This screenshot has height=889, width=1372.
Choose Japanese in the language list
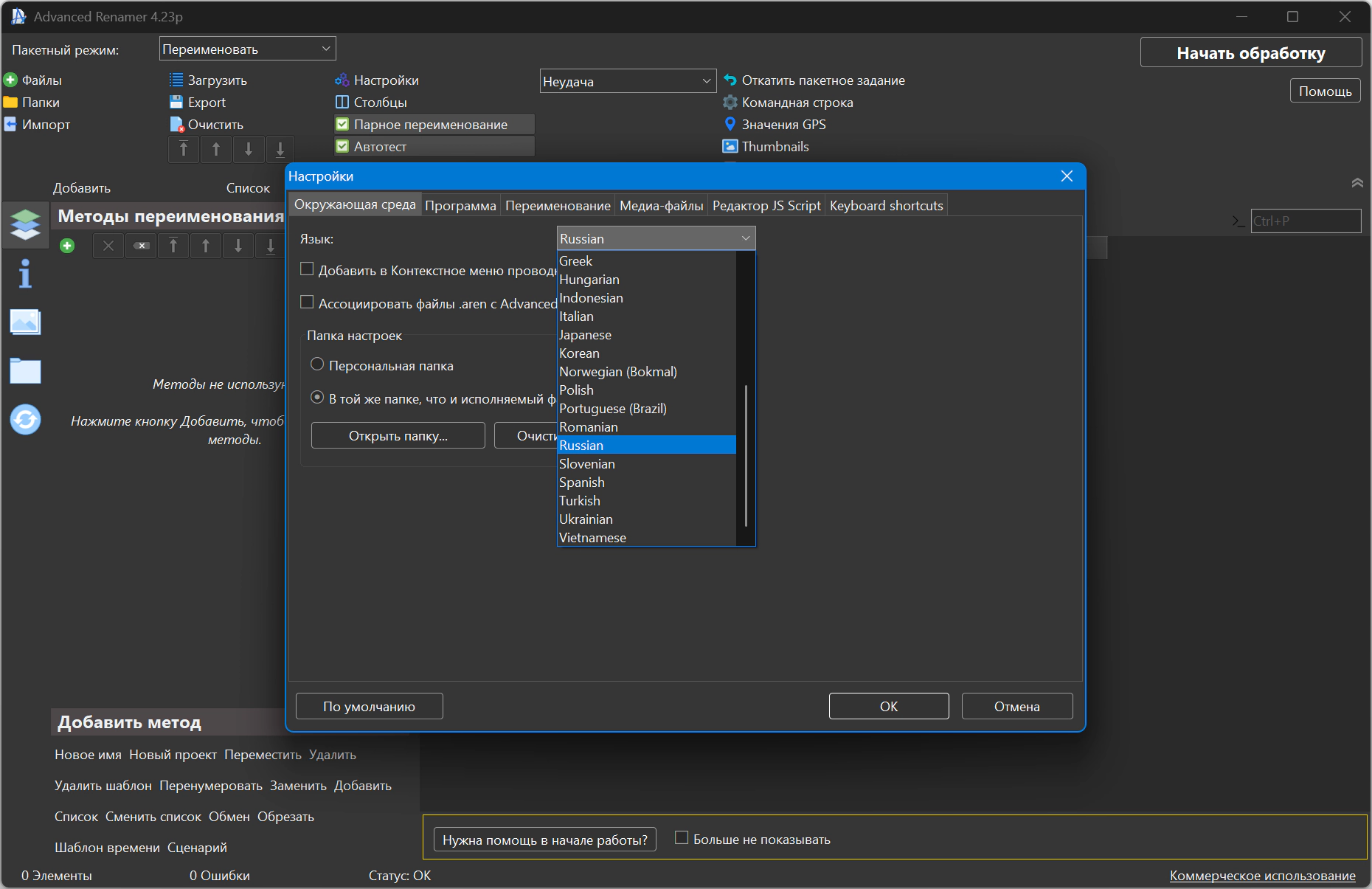[x=646, y=335]
